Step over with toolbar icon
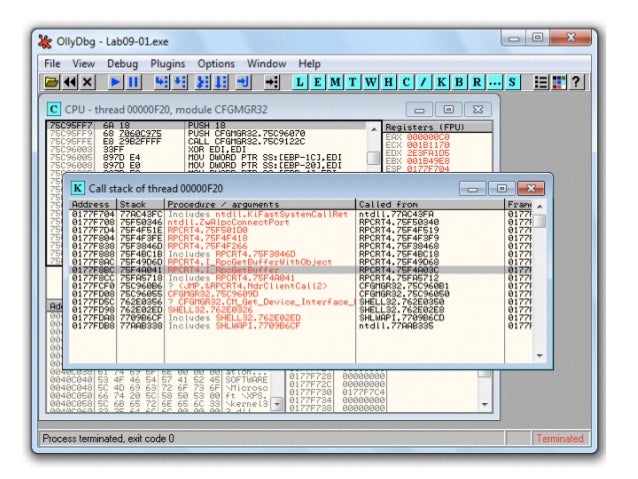 click(x=180, y=82)
